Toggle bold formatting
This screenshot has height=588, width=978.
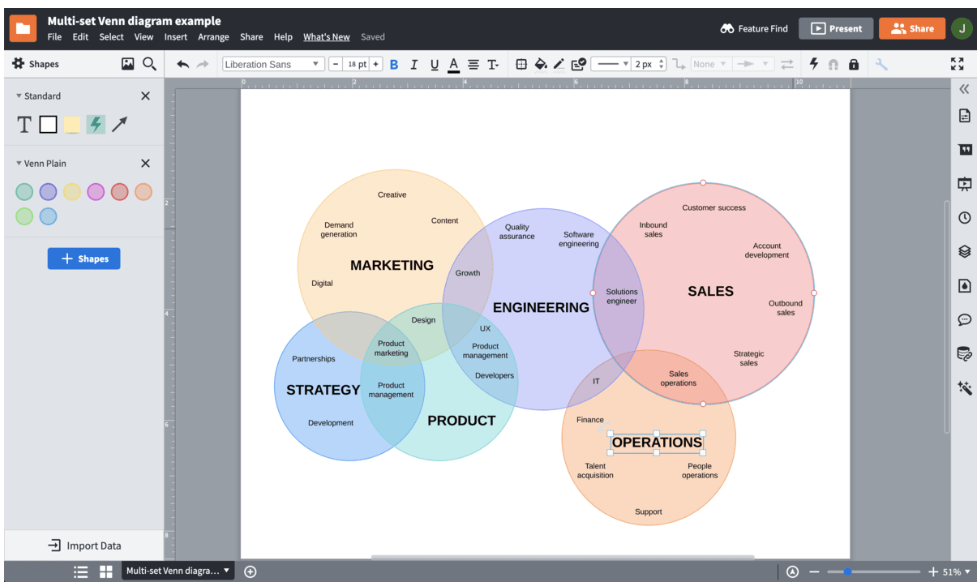pyautogui.click(x=393, y=64)
